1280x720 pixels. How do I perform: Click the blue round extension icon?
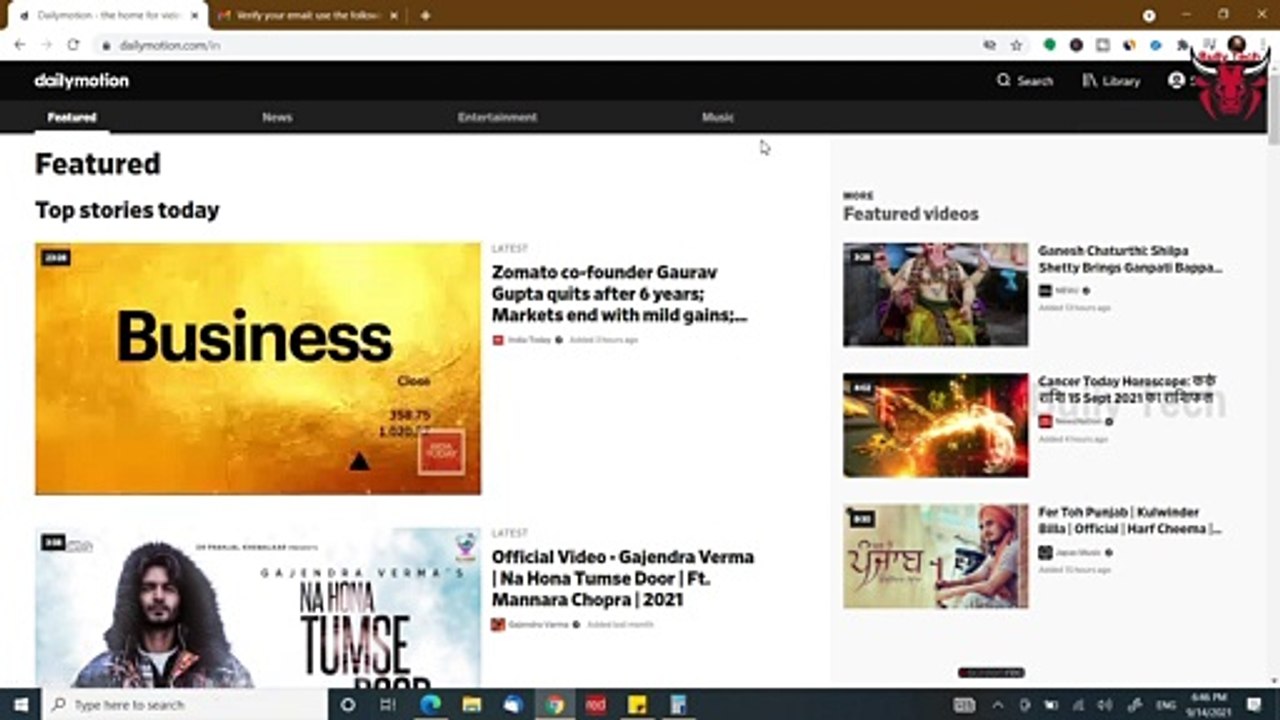coord(1155,45)
